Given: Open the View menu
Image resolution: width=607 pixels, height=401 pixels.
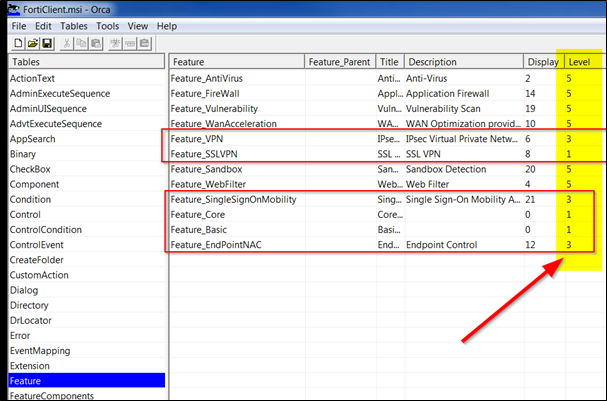Looking at the screenshot, I should (137, 26).
